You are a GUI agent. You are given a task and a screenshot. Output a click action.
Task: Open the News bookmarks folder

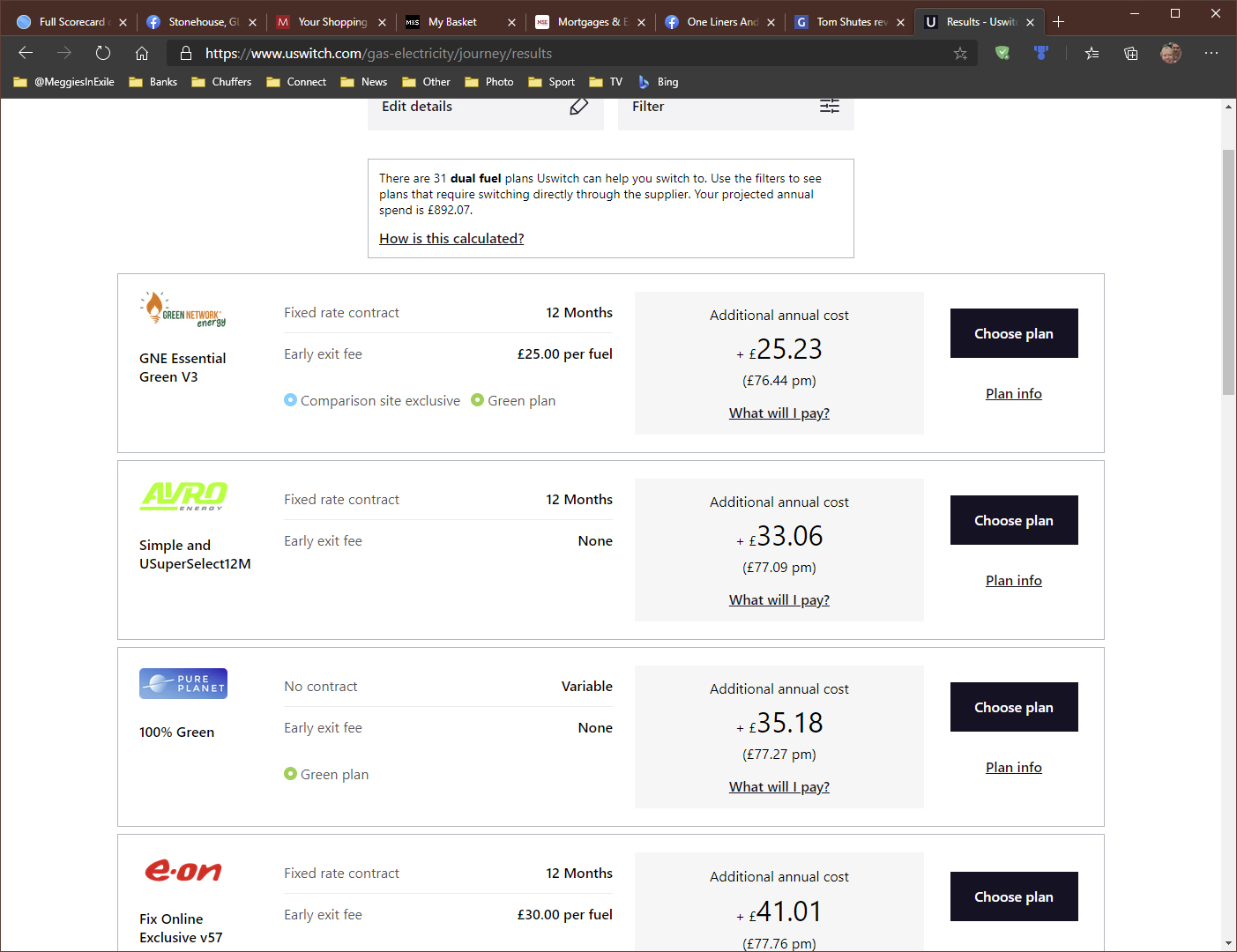coord(363,82)
